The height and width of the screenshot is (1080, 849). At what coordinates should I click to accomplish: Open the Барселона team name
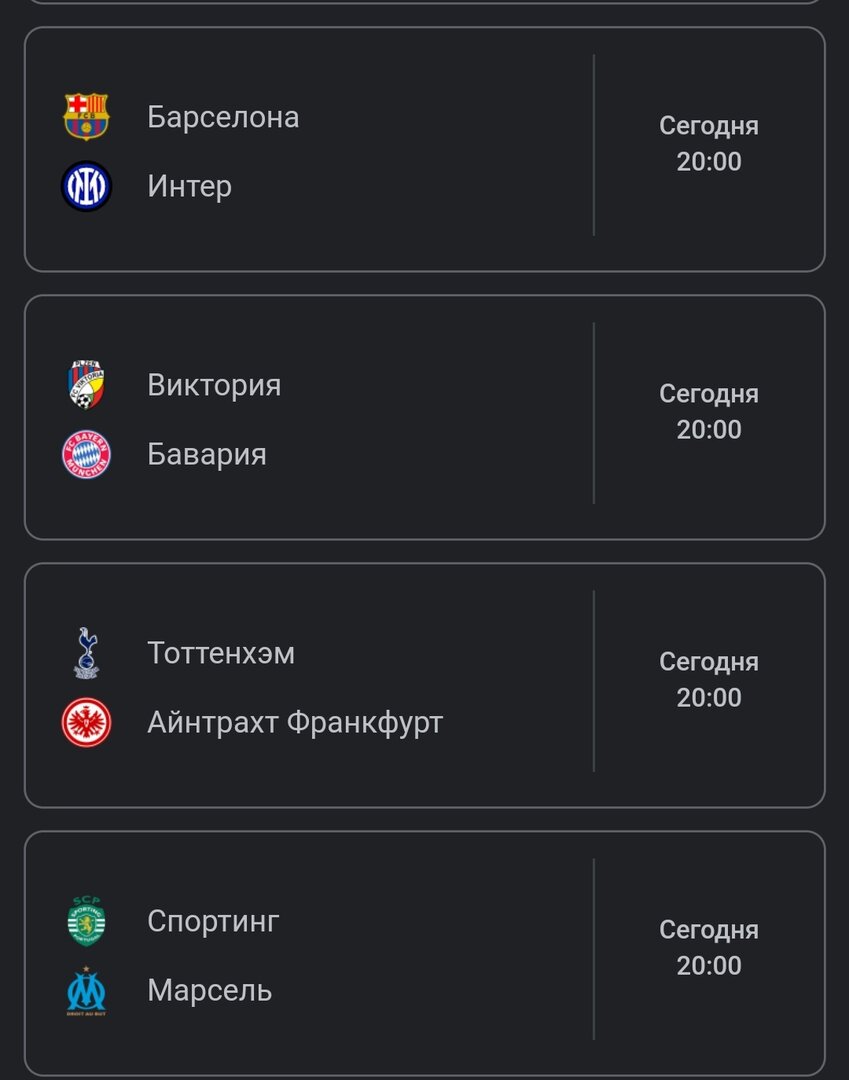point(223,117)
